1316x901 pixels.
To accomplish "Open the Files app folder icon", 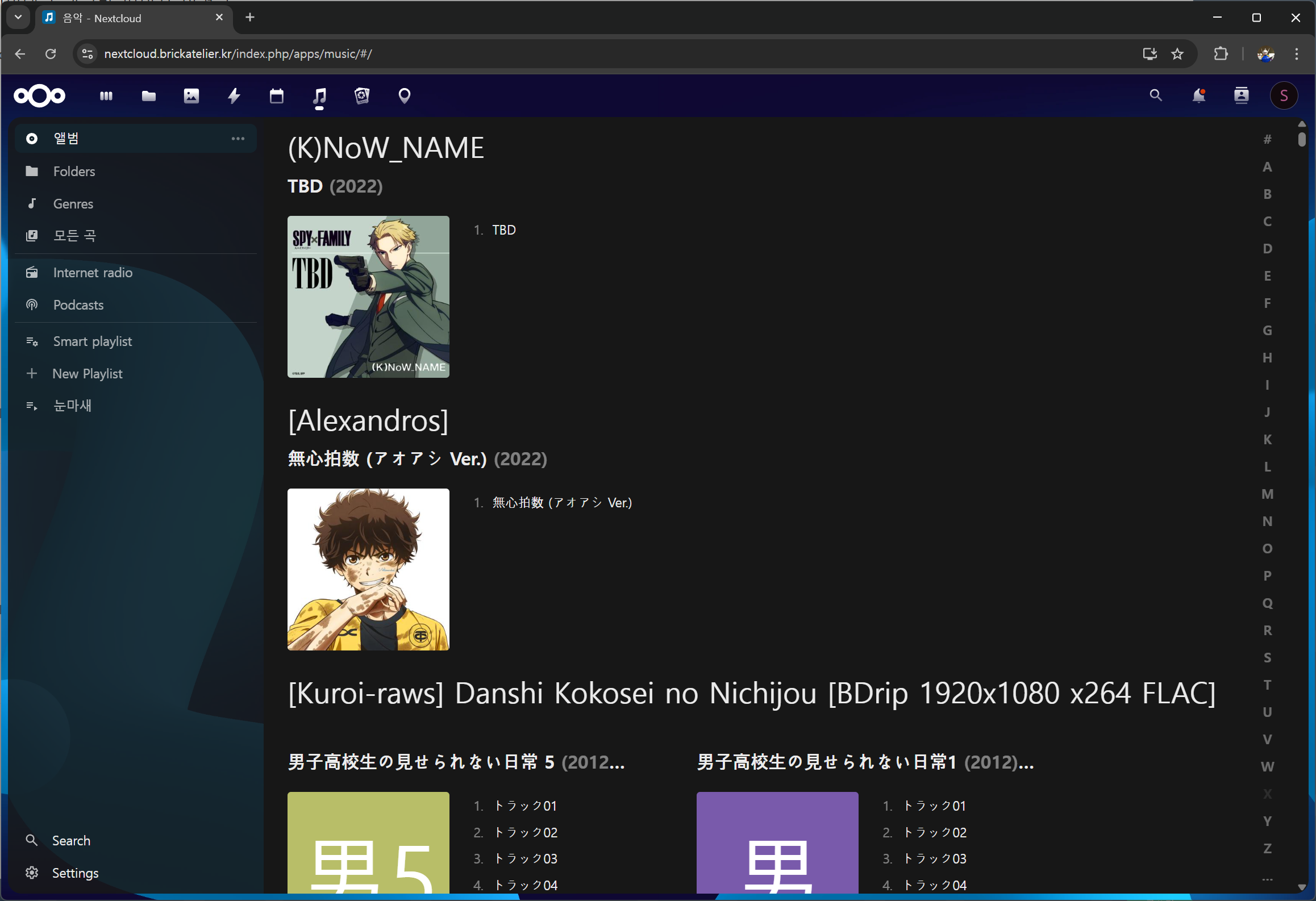I will (x=149, y=96).
